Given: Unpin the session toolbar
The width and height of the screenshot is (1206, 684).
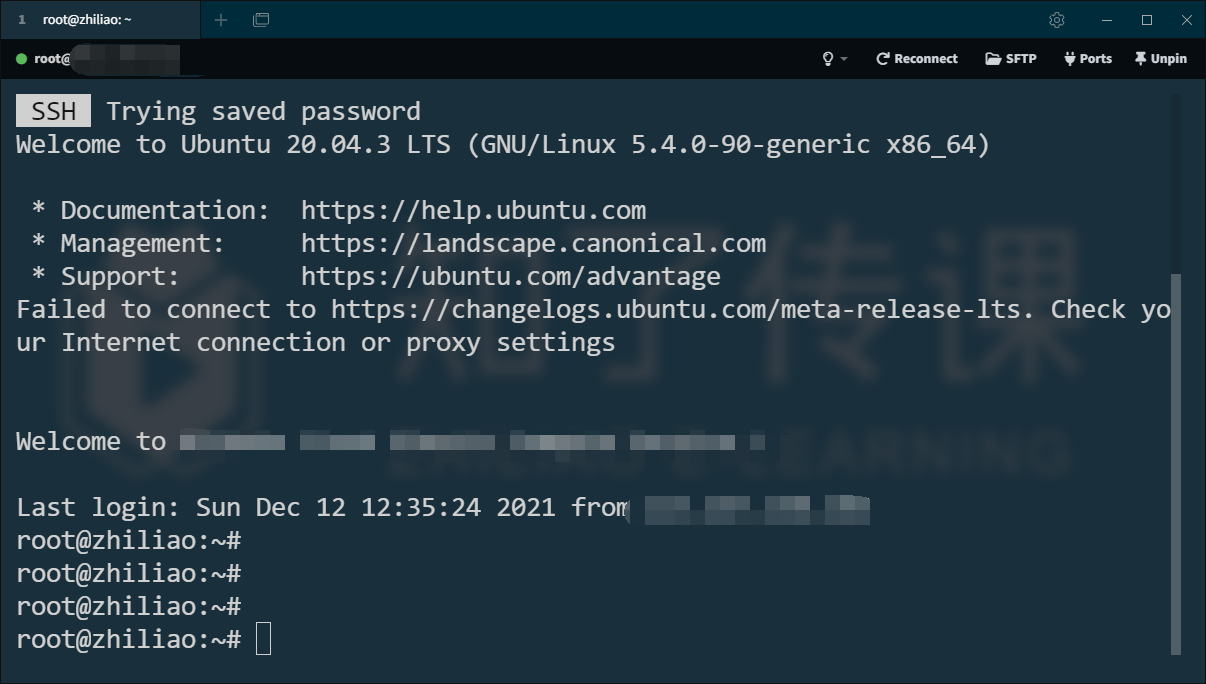Looking at the screenshot, I should coord(1160,59).
